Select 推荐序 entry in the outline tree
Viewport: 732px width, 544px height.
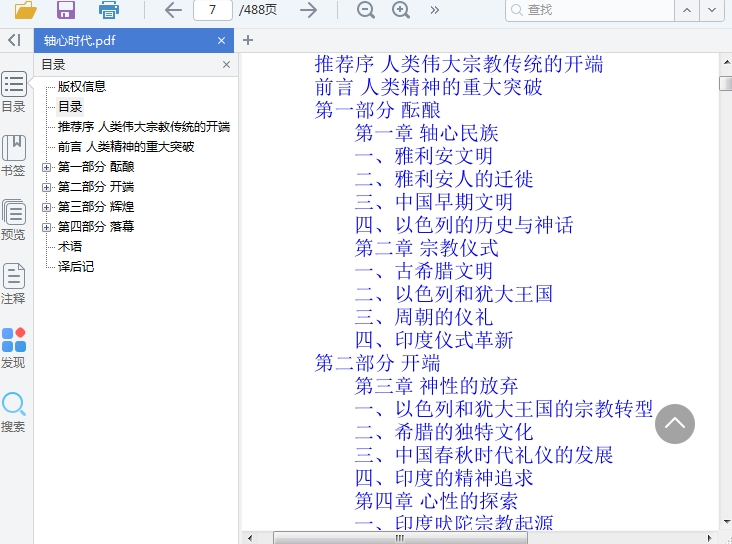point(144,127)
